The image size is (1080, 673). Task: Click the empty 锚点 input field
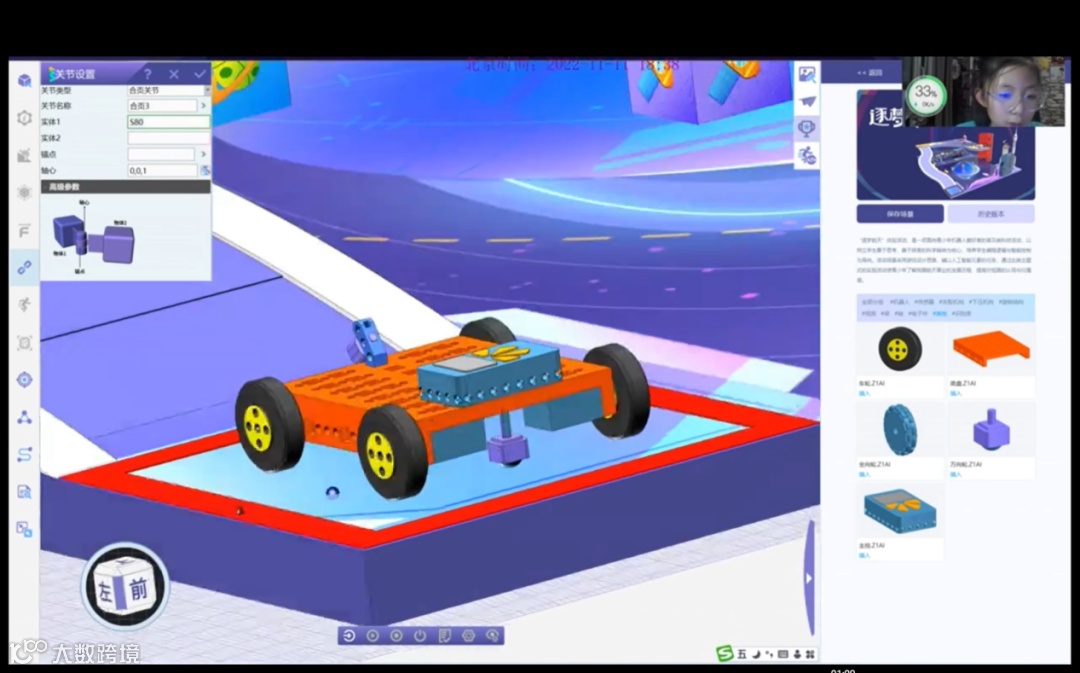[162, 154]
